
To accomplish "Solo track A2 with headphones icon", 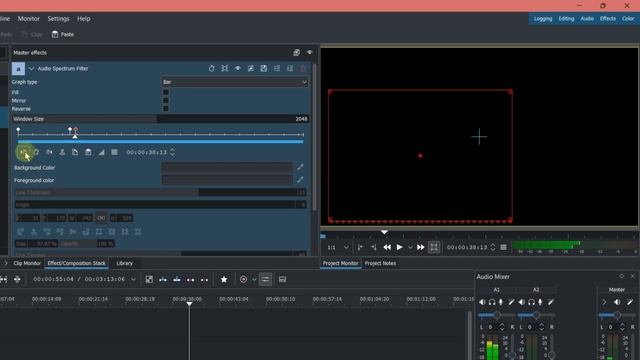I will click(x=531, y=302).
